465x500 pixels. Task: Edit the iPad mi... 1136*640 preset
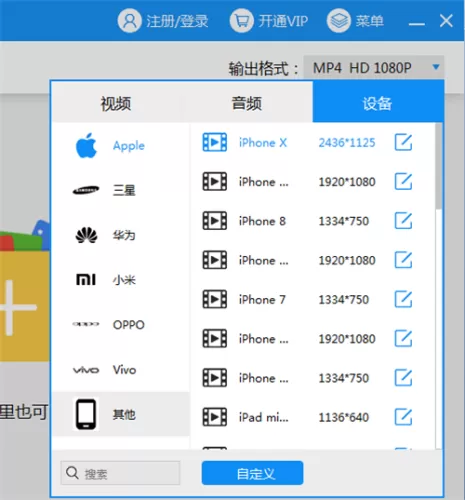tap(403, 417)
